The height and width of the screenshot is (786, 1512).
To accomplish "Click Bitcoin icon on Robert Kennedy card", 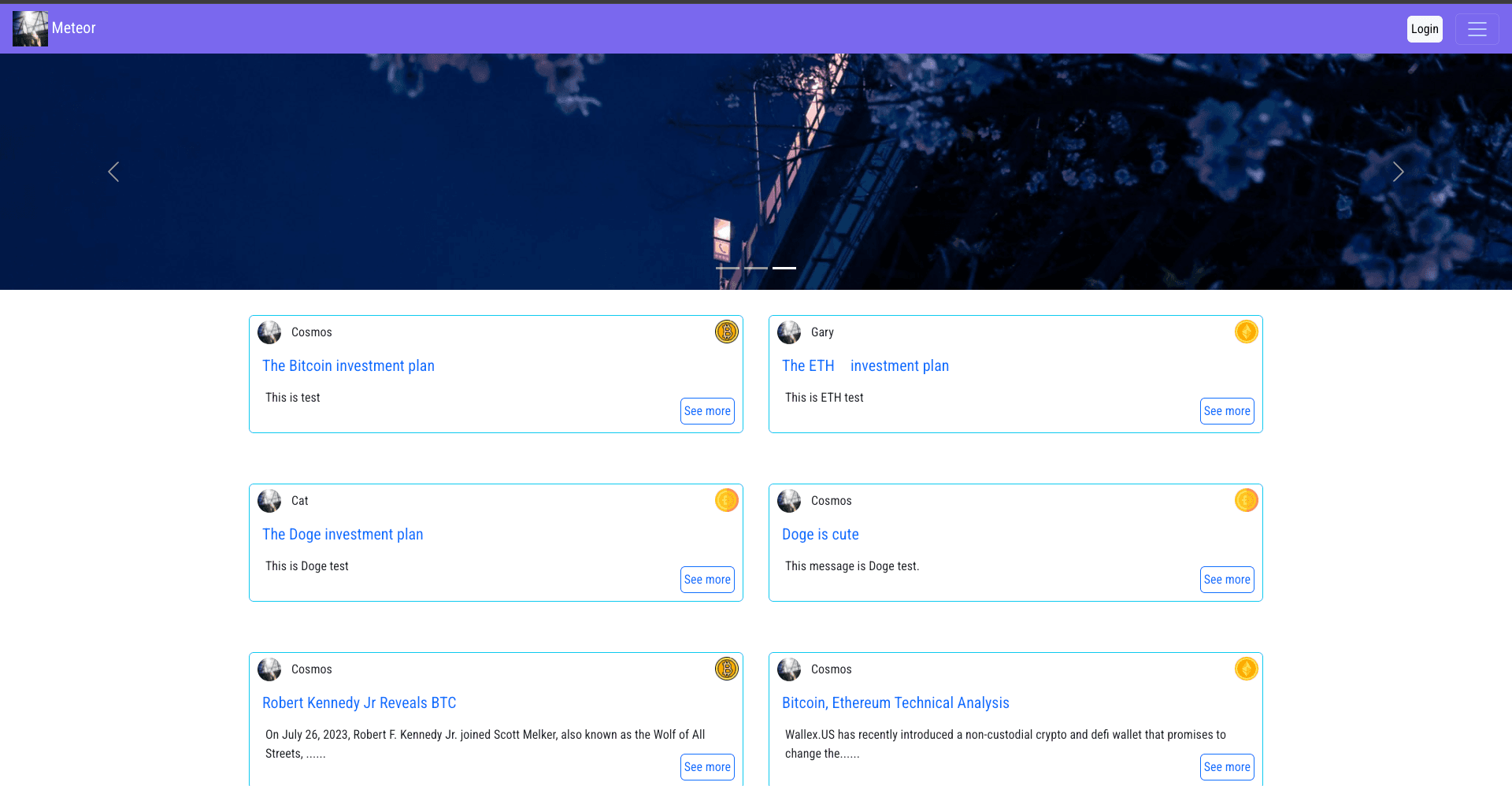I will tap(726, 669).
